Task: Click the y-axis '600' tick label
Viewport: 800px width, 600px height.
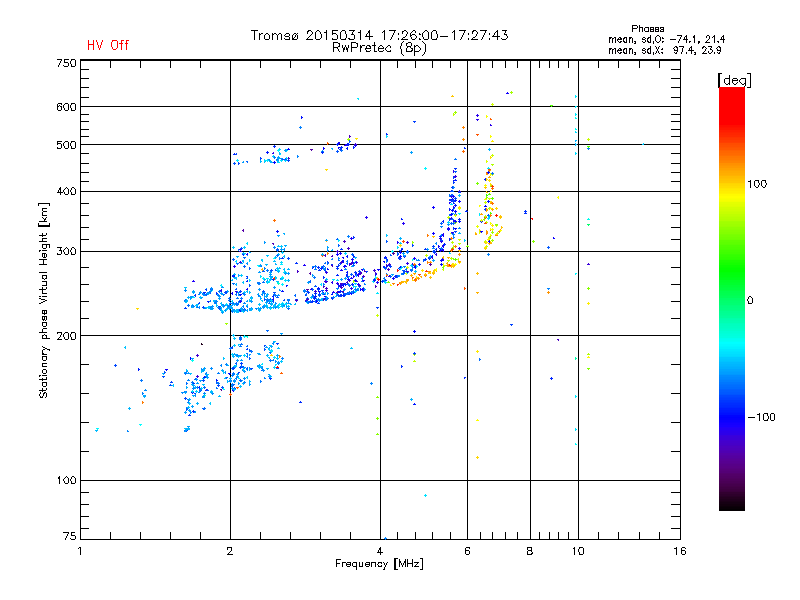Action: click(66, 107)
